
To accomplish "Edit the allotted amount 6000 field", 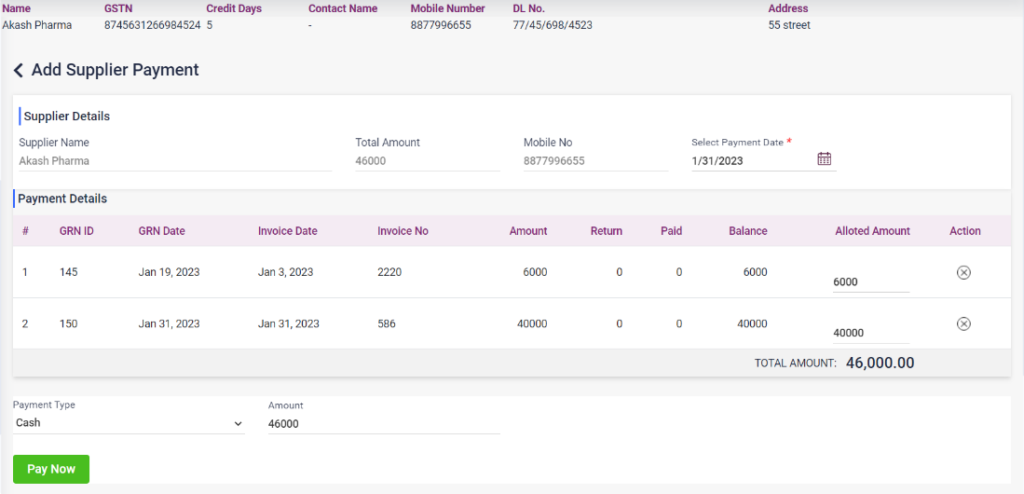I will 870,282.
